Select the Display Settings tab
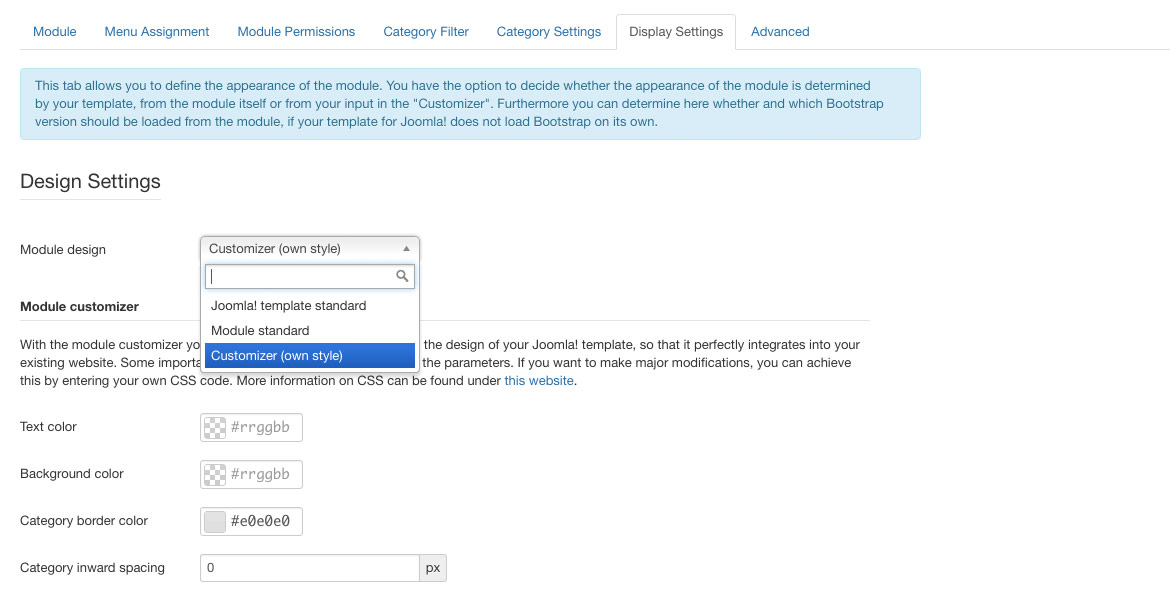 click(x=676, y=32)
